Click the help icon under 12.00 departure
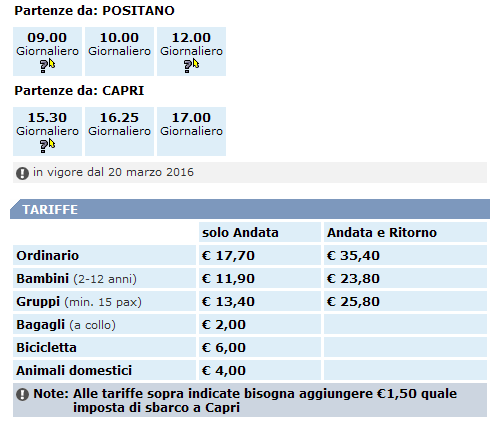 (191, 65)
